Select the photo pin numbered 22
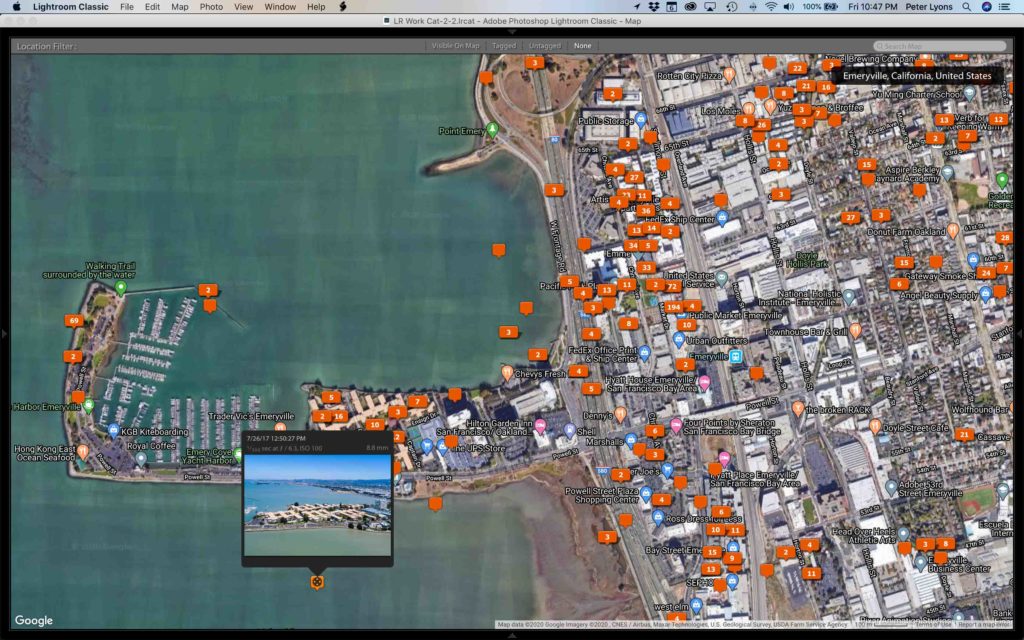This screenshot has width=1024, height=640. click(797, 68)
